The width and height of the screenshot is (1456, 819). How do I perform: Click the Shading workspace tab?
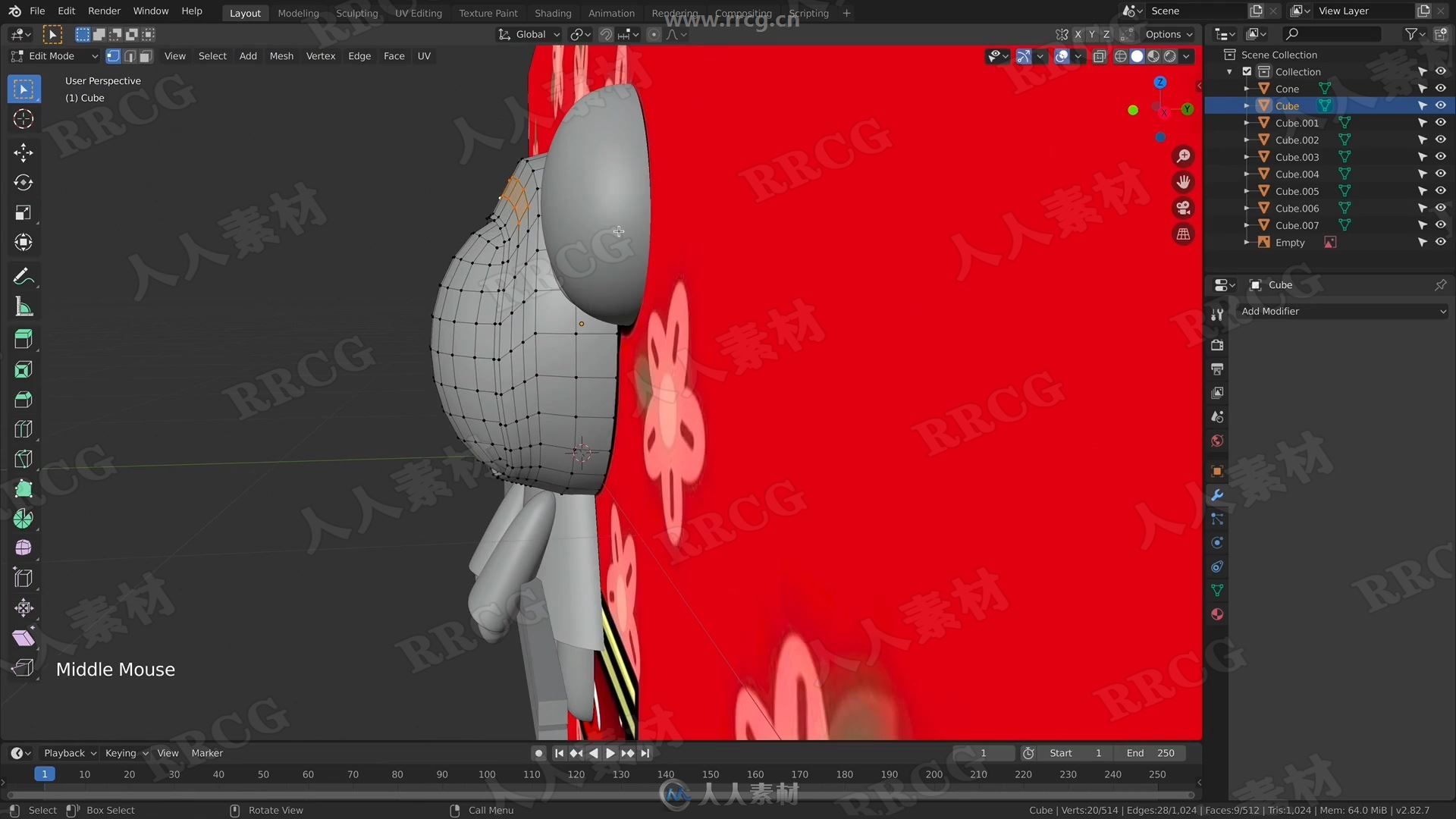(553, 13)
